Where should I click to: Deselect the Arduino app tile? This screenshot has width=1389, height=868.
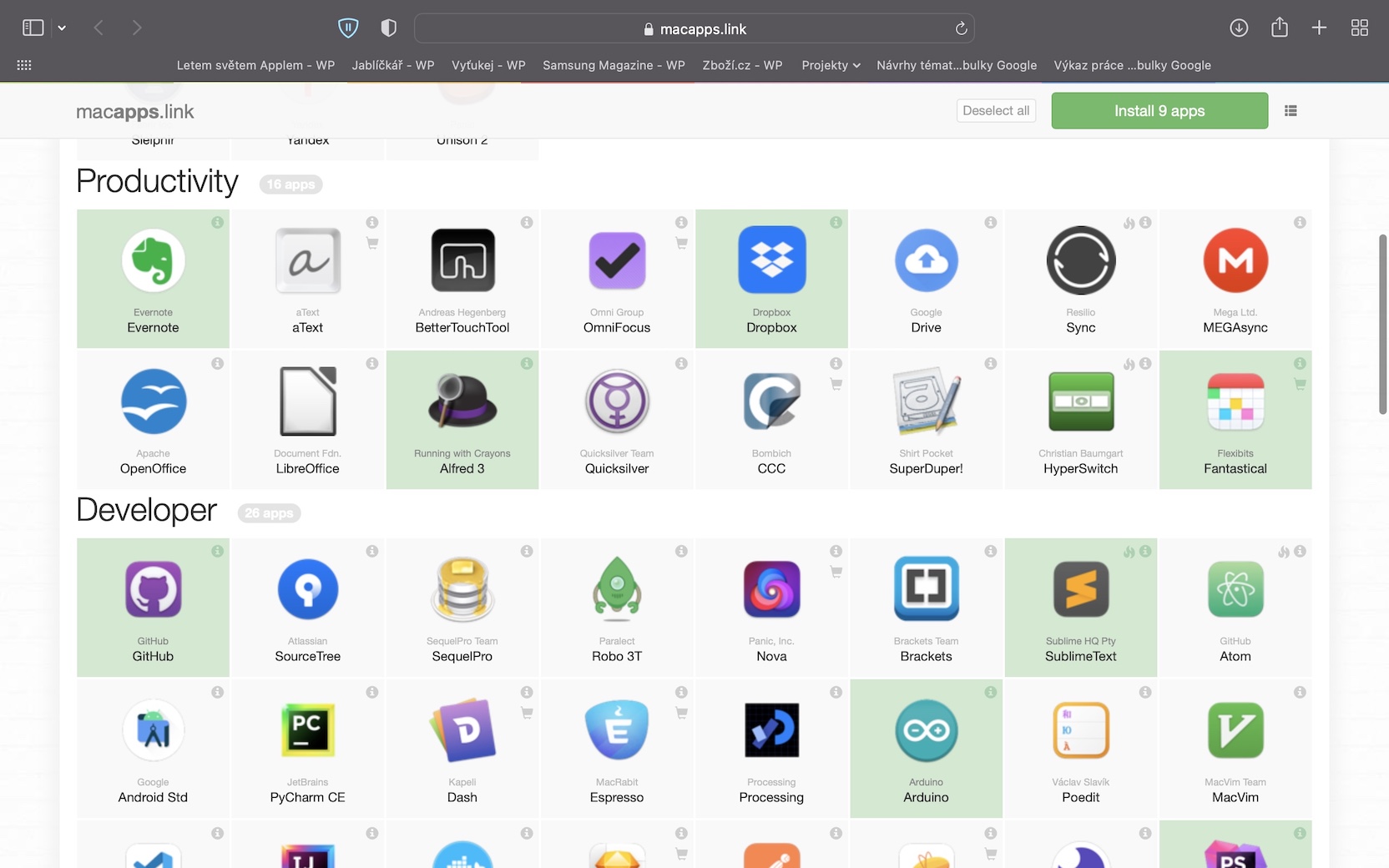coord(926,749)
